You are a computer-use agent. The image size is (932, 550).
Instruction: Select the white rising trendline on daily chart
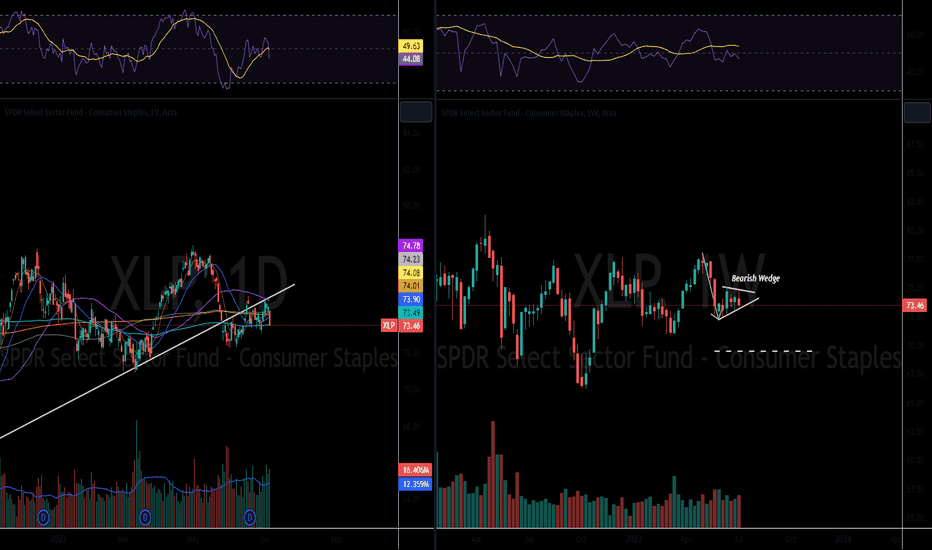click(x=147, y=361)
